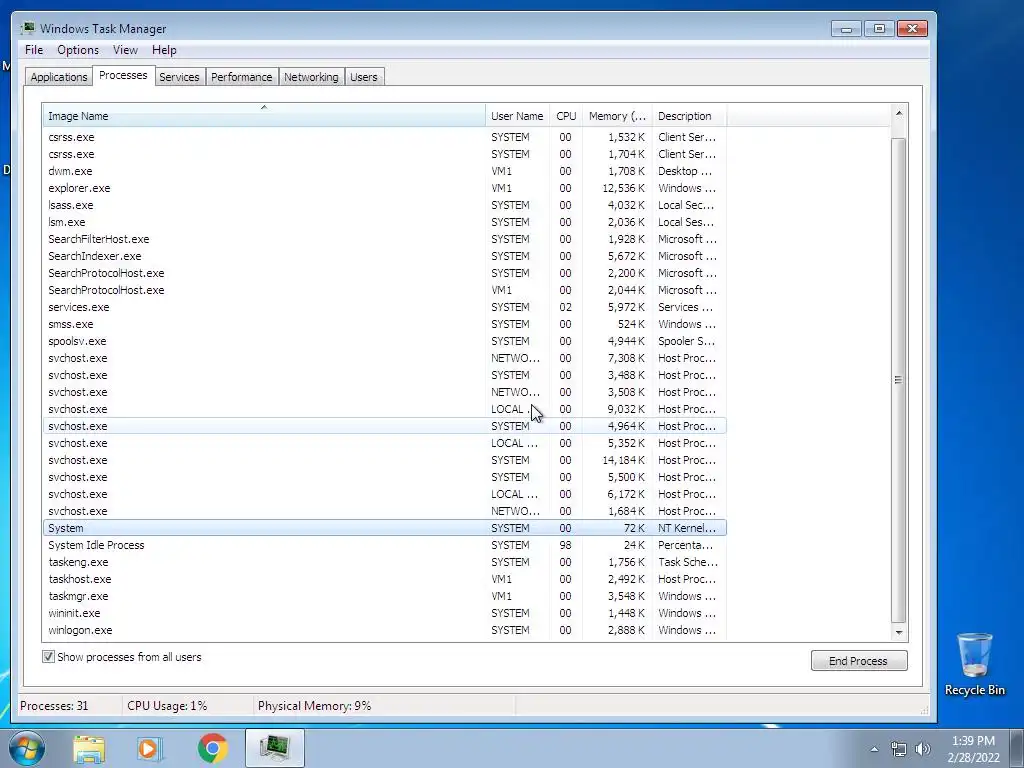Select svchost.exe using 7,308 K memory
The height and width of the screenshot is (768, 1024).
[385, 358]
